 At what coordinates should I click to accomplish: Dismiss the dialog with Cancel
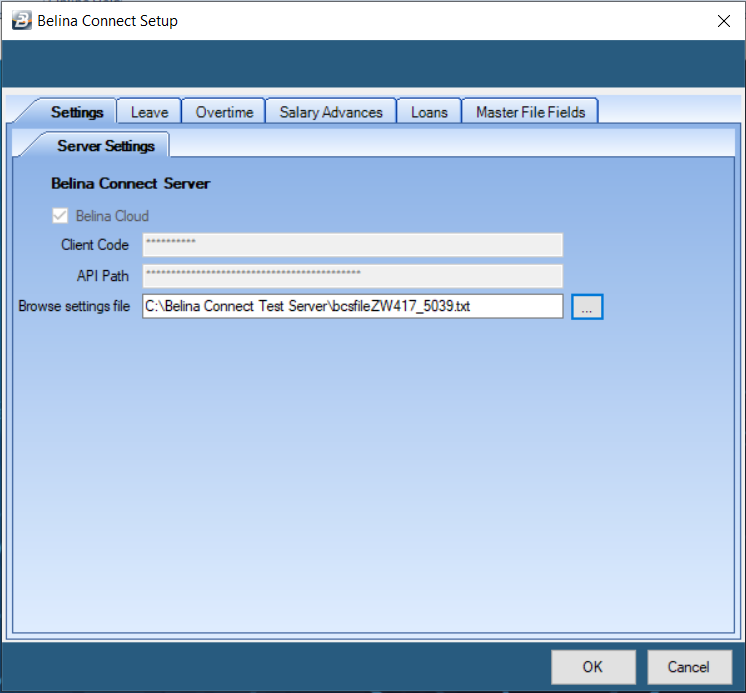[x=689, y=667]
